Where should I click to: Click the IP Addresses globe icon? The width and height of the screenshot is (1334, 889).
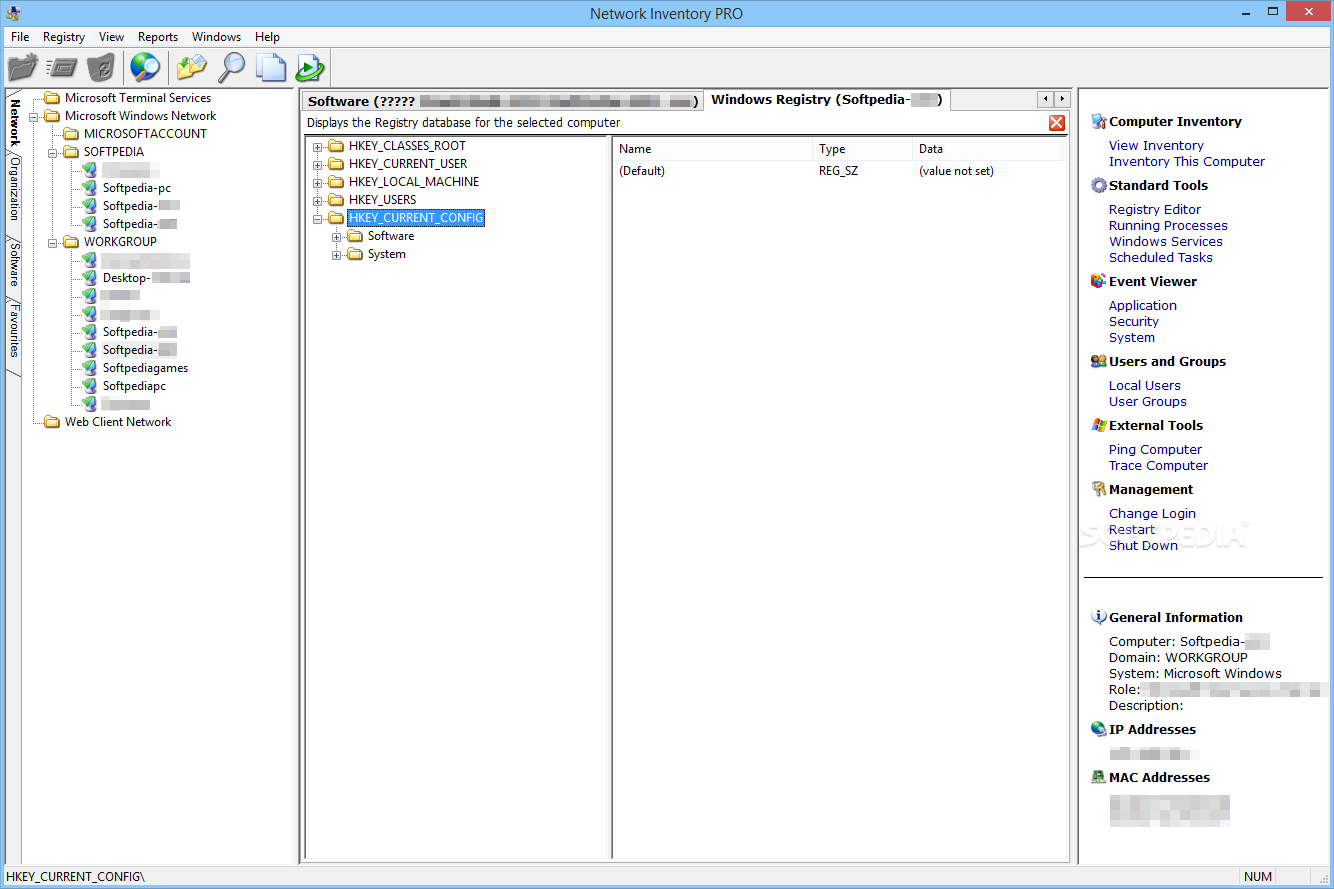point(1099,729)
